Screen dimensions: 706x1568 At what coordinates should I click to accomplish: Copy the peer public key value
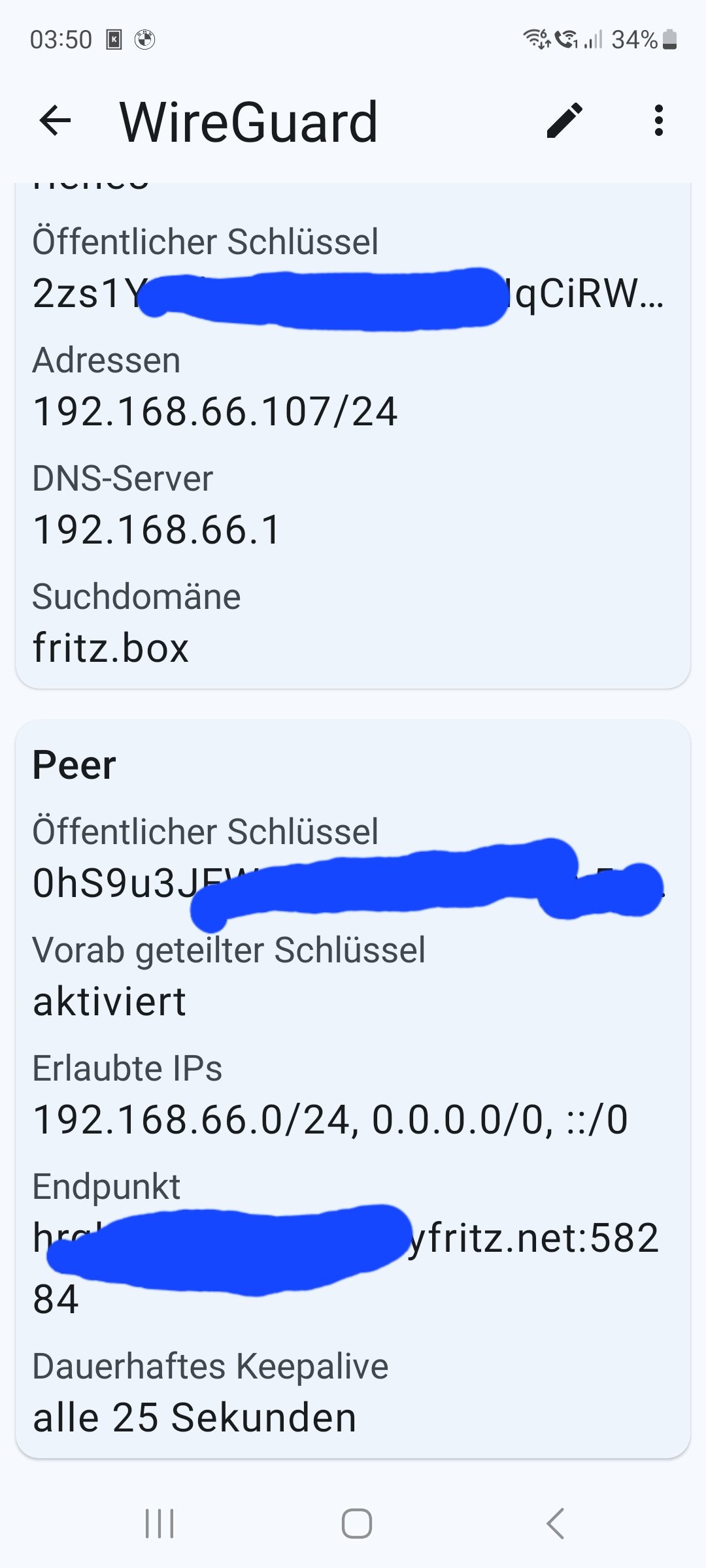pos(348,884)
